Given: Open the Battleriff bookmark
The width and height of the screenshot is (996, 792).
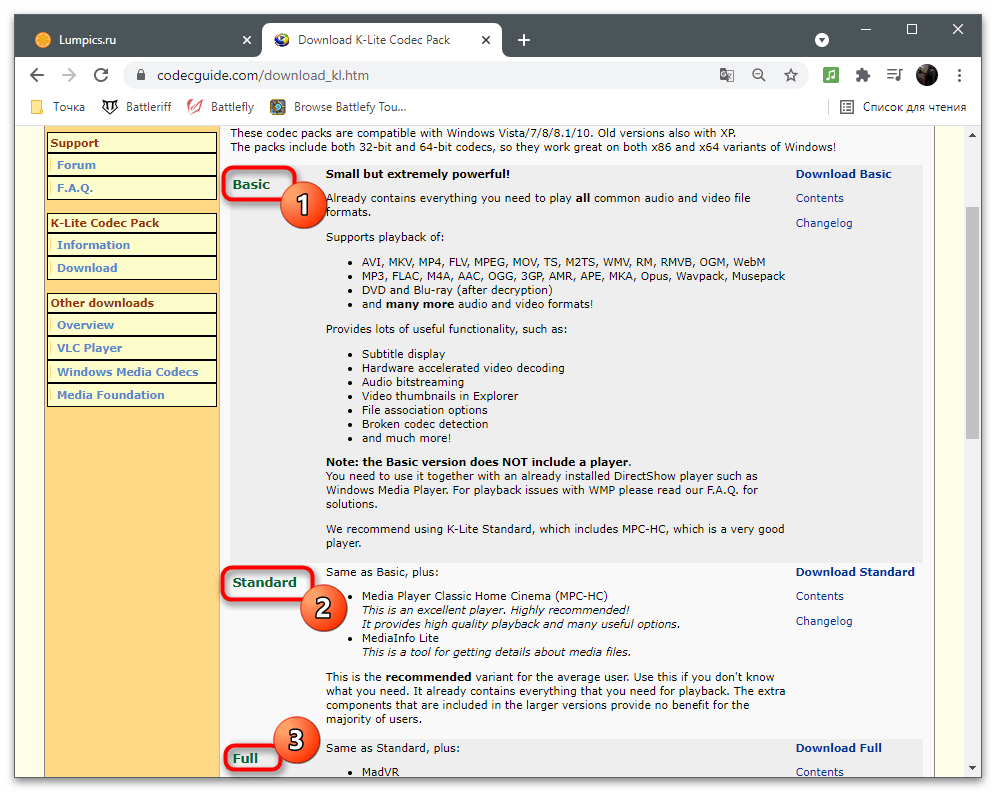Looking at the screenshot, I should point(137,107).
